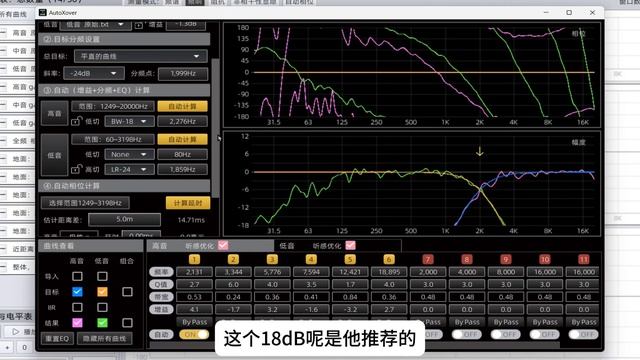Click By Pass button under band 9
The image size is (640, 360).
click(506, 322)
